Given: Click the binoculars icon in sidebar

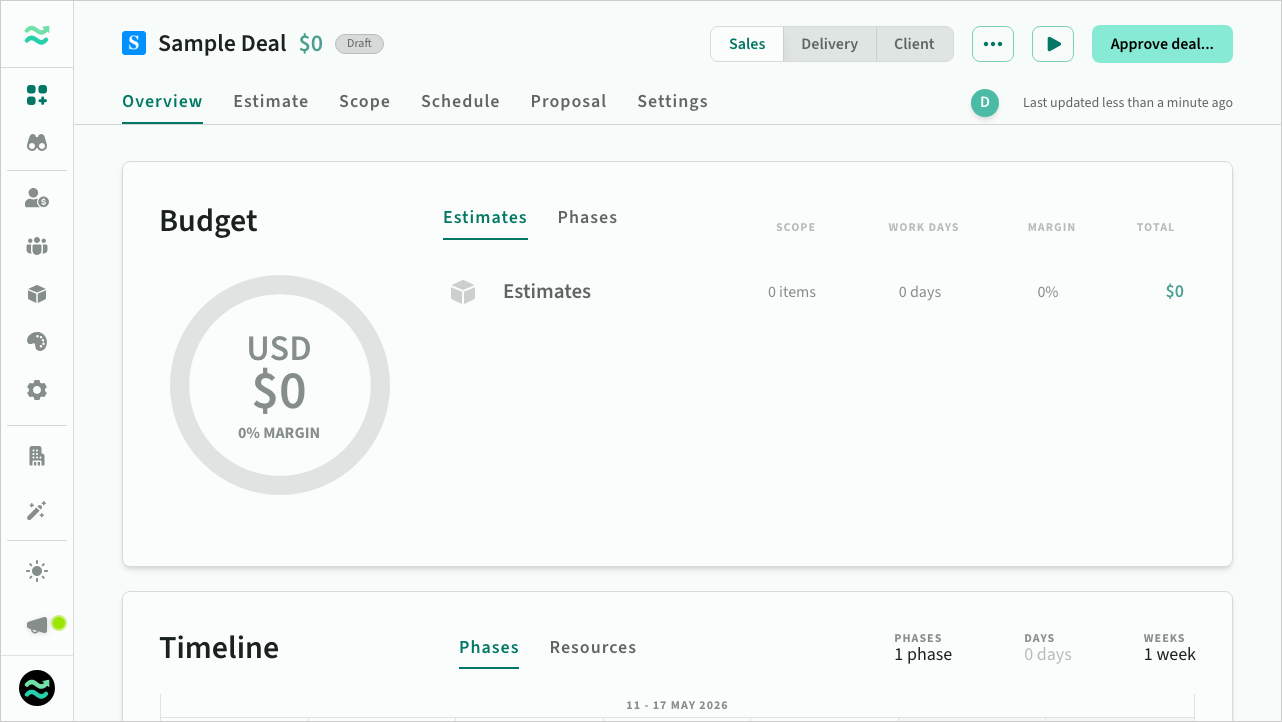Looking at the screenshot, I should tap(37, 143).
